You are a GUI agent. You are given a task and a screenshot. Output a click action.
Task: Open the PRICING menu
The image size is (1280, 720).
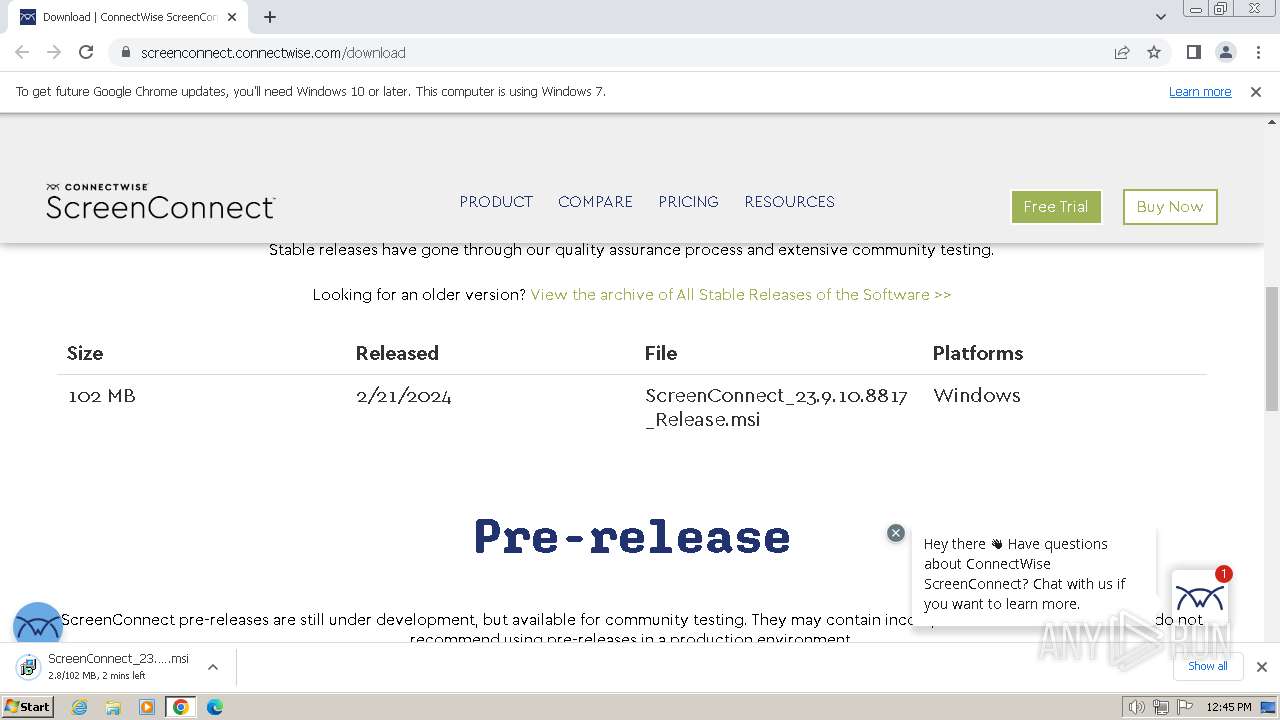point(688,201)
